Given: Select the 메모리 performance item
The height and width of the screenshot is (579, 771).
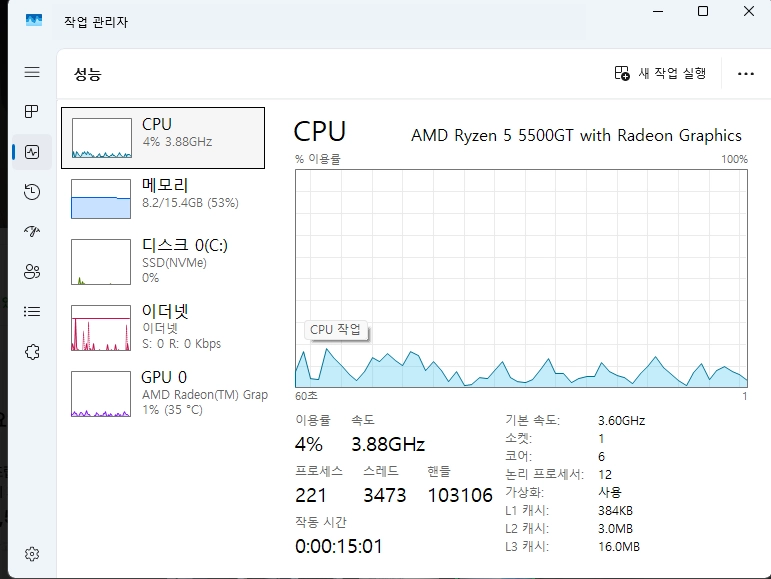Looking at the screenshot, I should 163,199.
